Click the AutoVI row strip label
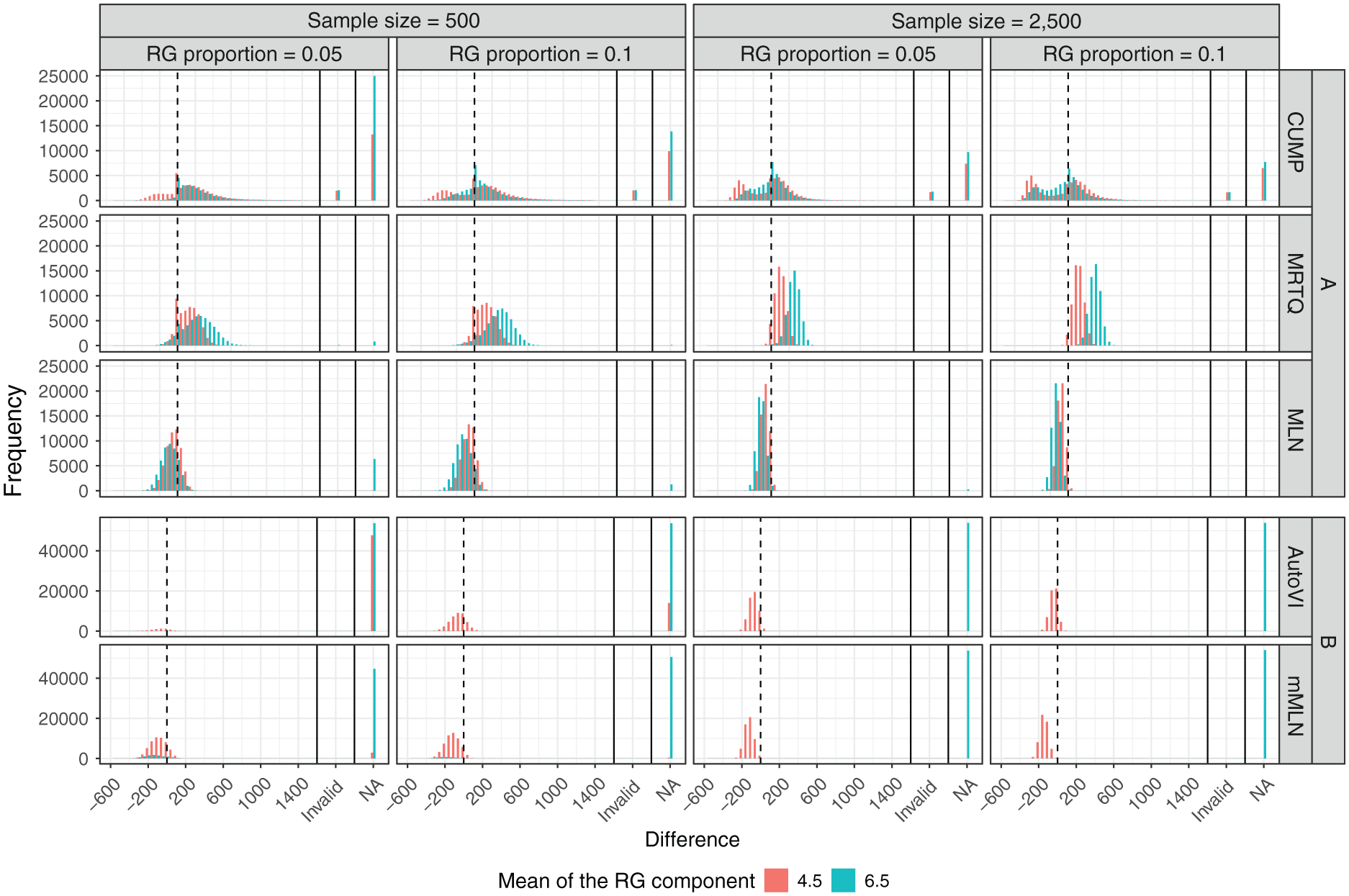This screenshot has height=896, width=1349. tap(1295, 576)
